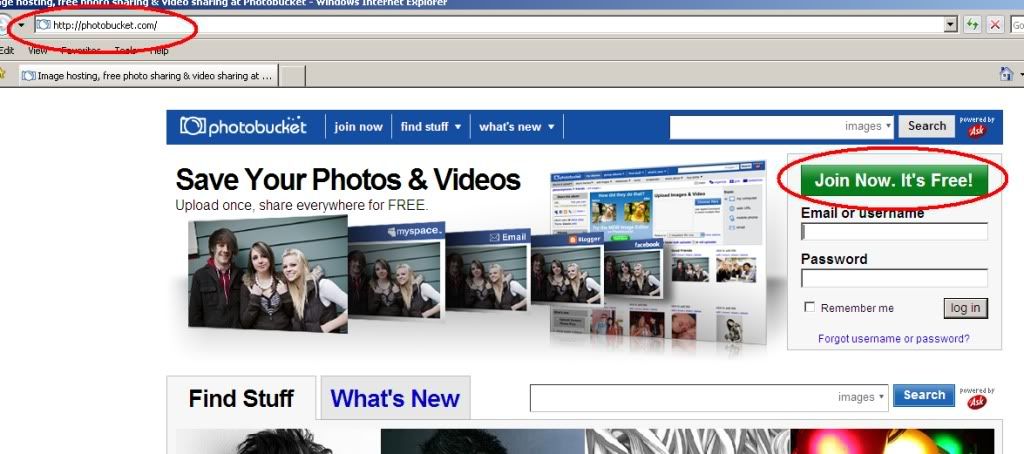The width and height of the screenshot is (1024, 454).
Task: Open the Favorites menu
Action: click(81, 50)
